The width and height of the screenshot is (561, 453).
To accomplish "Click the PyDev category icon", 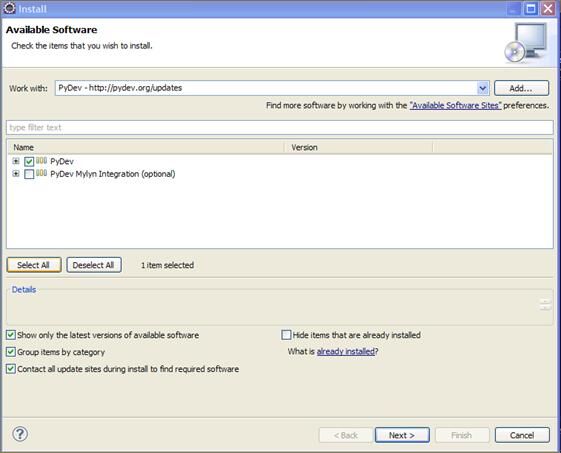I will tap(42, 161).
